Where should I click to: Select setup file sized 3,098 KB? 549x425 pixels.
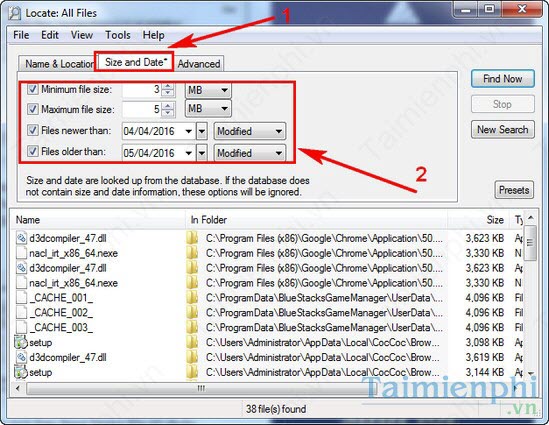[41, 343]
